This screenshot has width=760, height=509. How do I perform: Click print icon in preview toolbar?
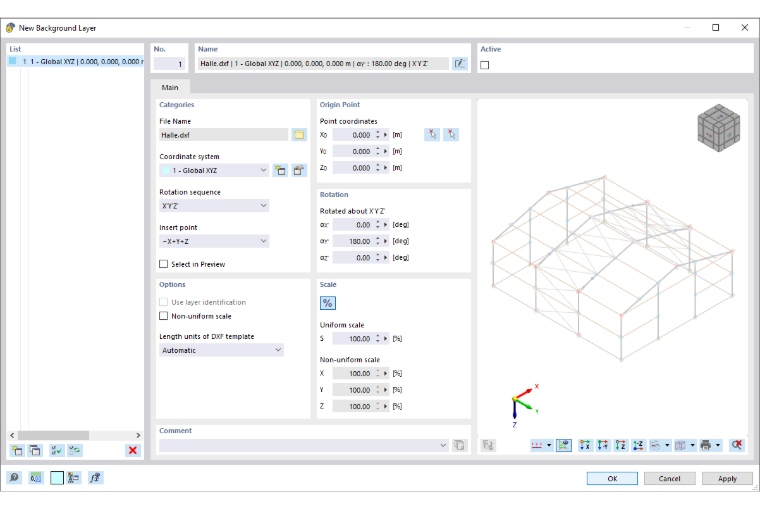click(x=706, y=445)
